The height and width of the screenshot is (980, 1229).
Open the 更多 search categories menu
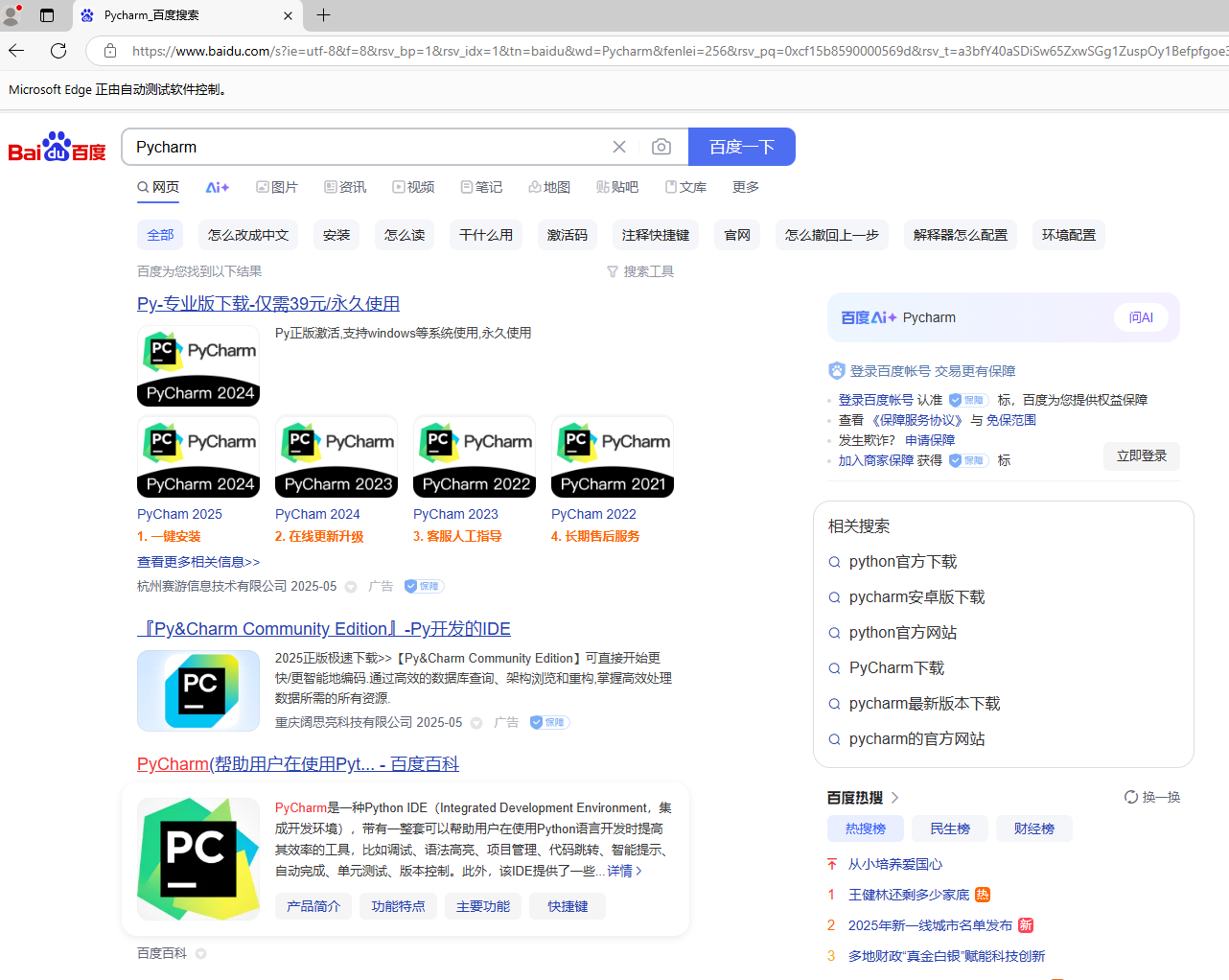tap(746, 187)
